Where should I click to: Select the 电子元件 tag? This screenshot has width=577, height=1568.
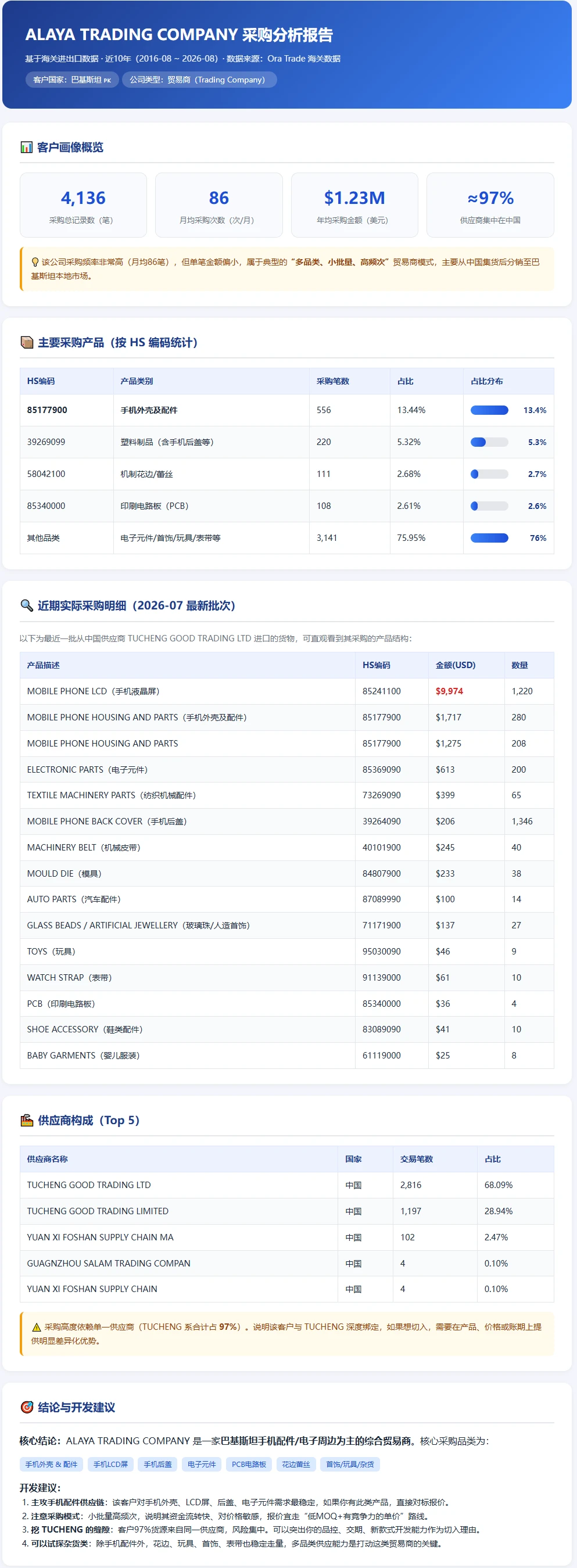pos(202,1465)
